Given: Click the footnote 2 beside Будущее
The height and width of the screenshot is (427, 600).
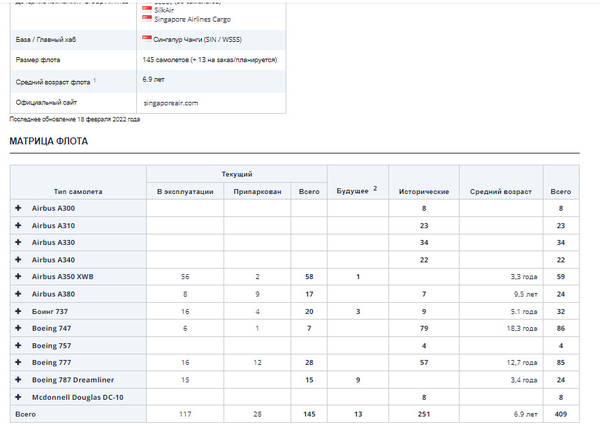Looking at the screenshot, I should pyautogui.click(x=375, y=188).
